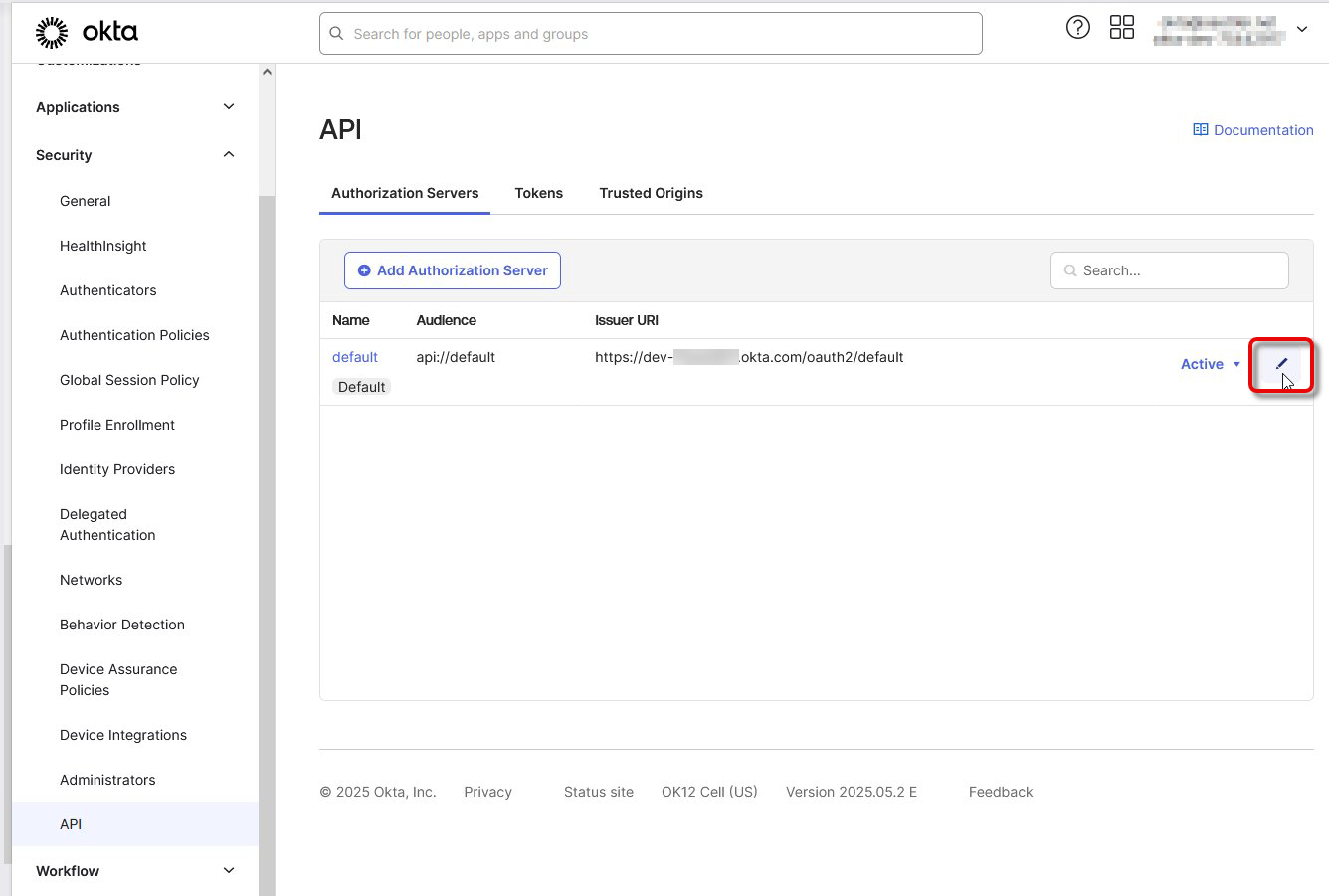Open the default authorization server link

pos(355,357)
